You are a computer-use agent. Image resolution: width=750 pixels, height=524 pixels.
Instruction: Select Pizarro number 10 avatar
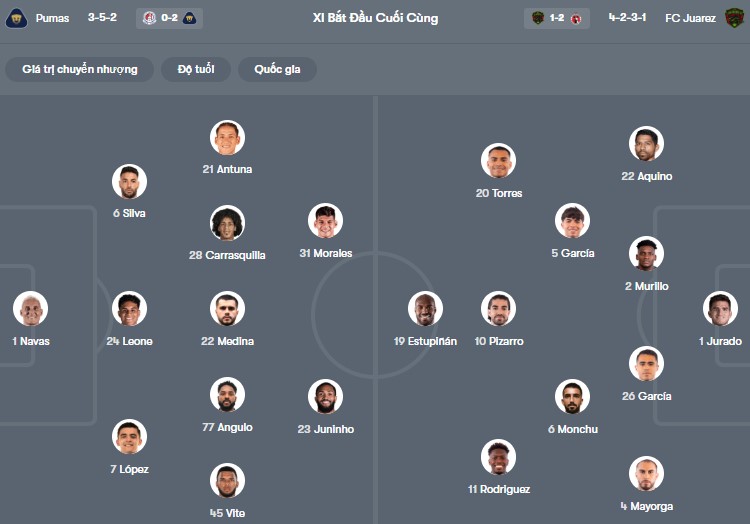(x=499, y=309)
